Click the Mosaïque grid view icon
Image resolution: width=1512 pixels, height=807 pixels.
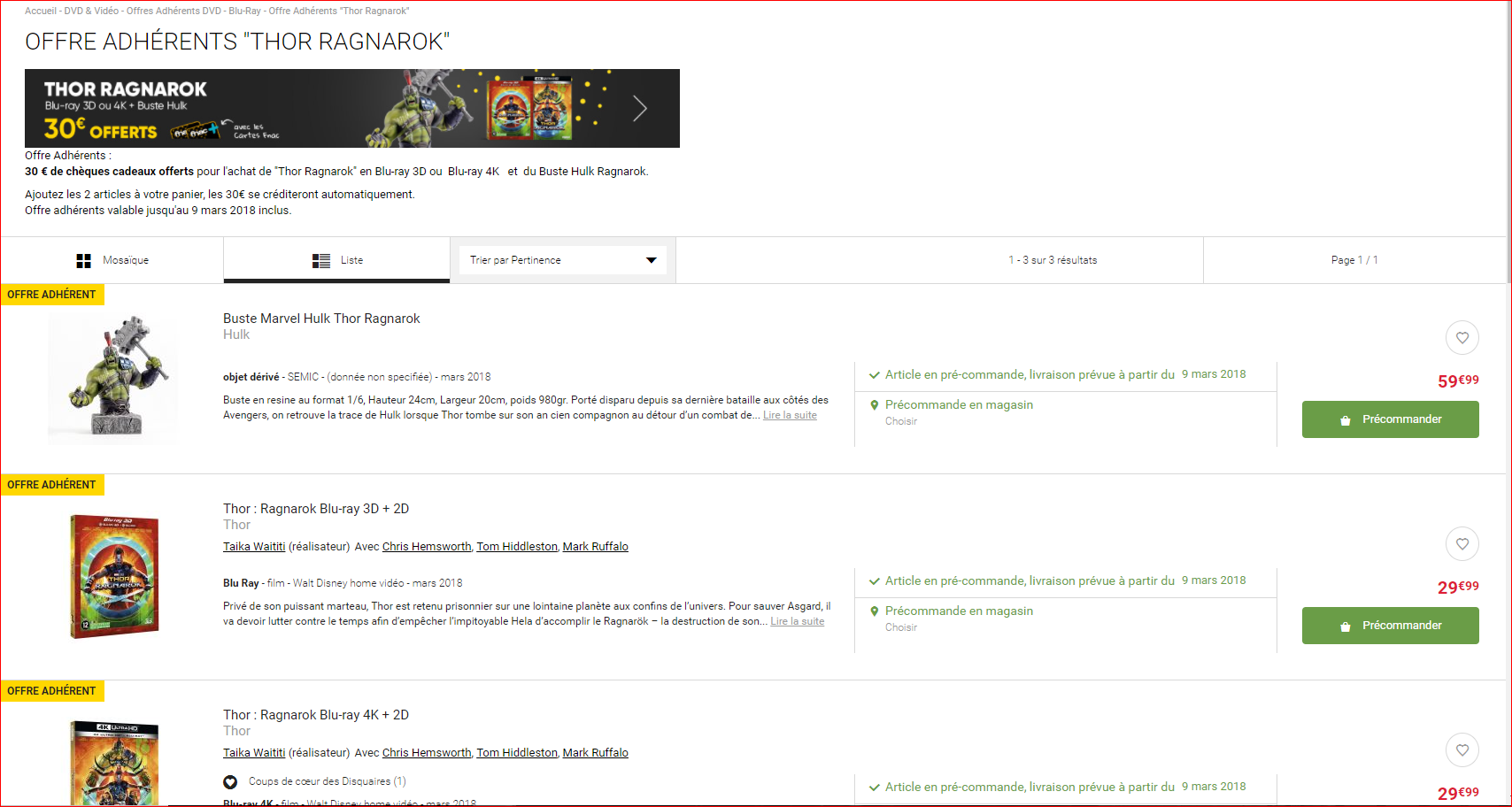[x=84, y=260]
